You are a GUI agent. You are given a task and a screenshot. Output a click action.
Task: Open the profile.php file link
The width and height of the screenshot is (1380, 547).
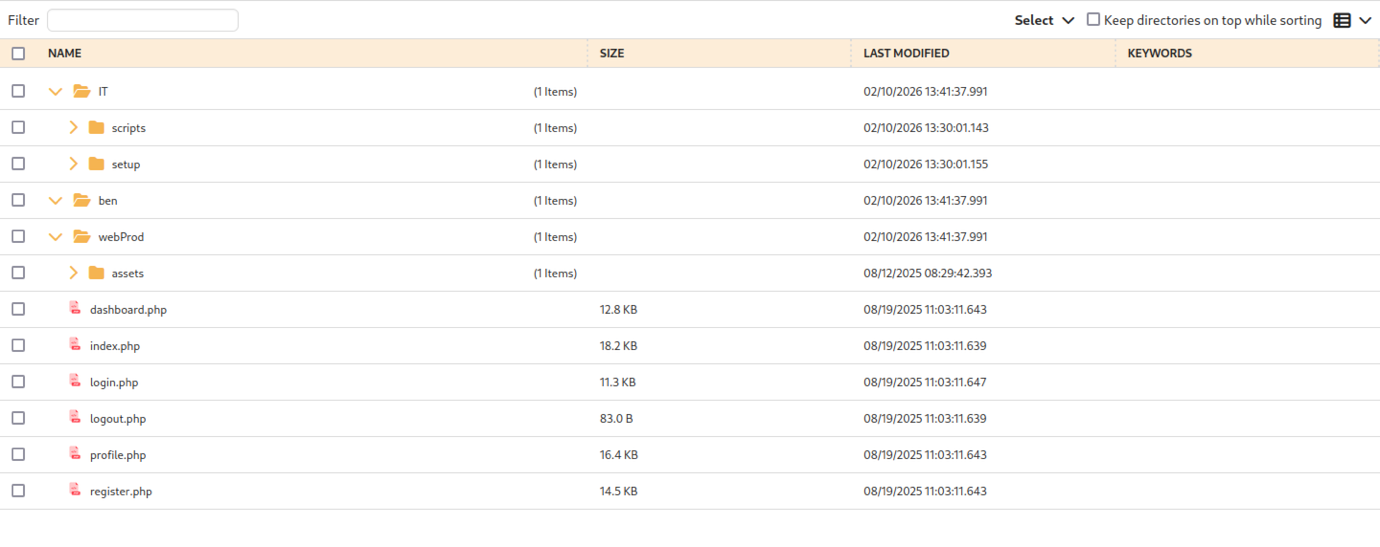coord(118,455)
